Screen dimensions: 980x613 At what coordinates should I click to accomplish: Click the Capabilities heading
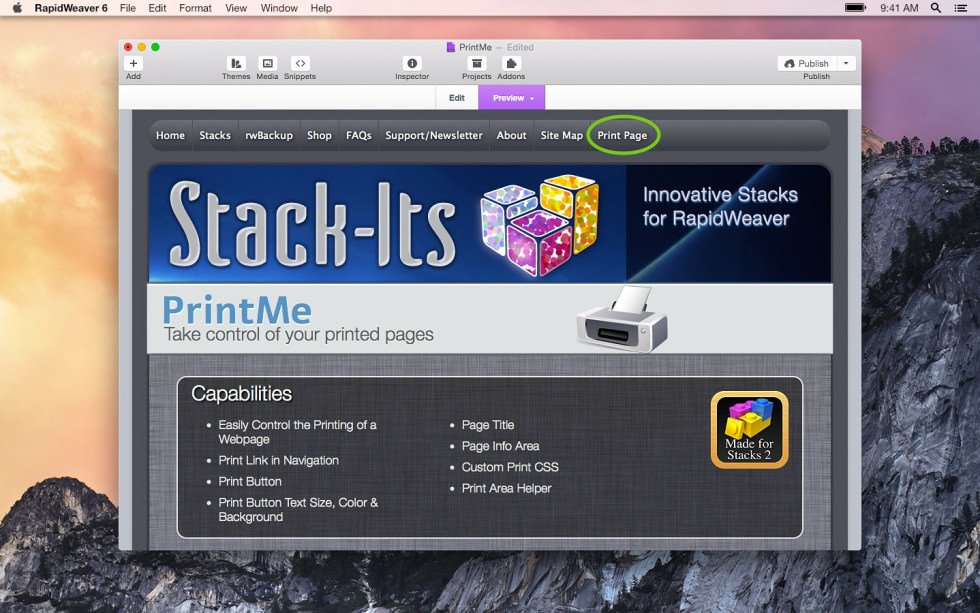tap(241, 393)
